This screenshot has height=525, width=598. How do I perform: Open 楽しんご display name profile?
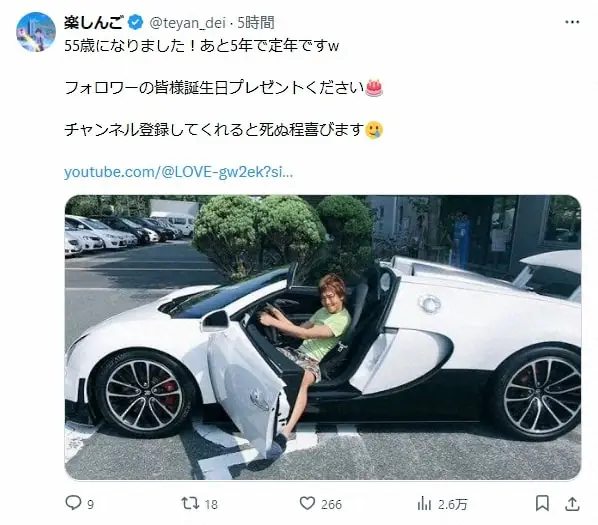coord(93,23)
